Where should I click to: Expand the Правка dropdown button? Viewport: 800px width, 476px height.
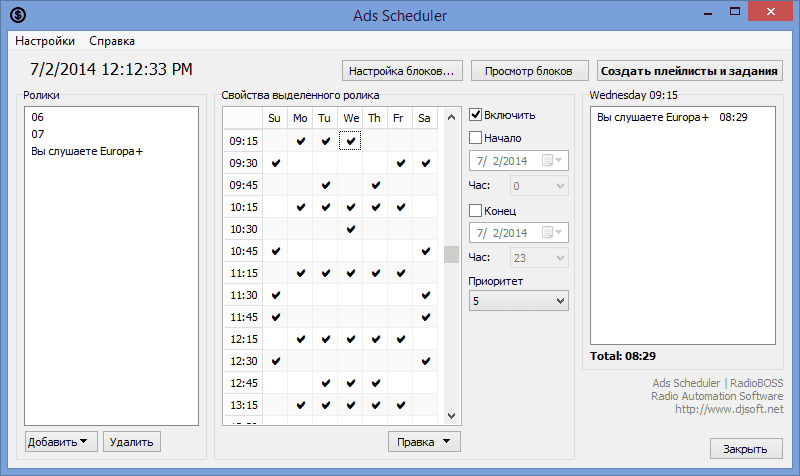coord(424,442)
